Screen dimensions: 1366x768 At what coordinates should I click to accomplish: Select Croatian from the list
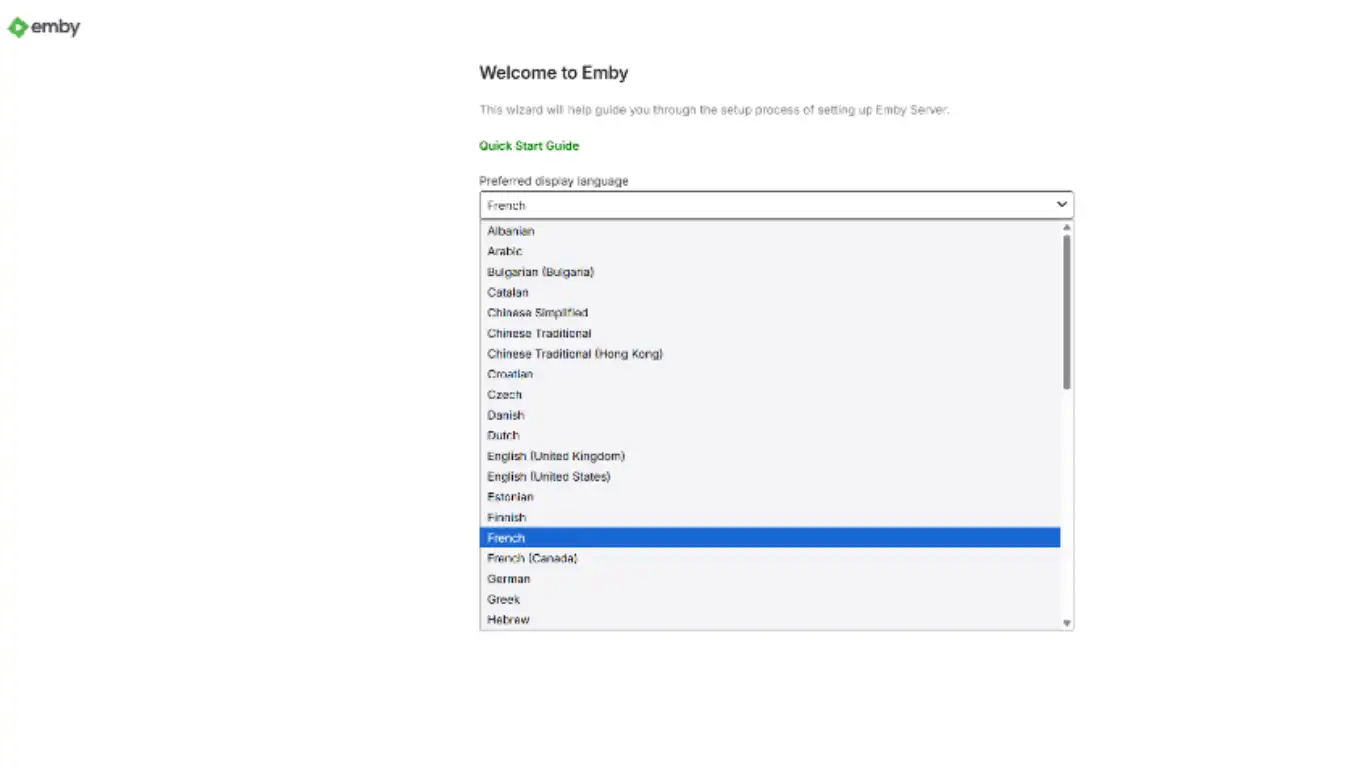pyautogui.click(x=770, y=374)
